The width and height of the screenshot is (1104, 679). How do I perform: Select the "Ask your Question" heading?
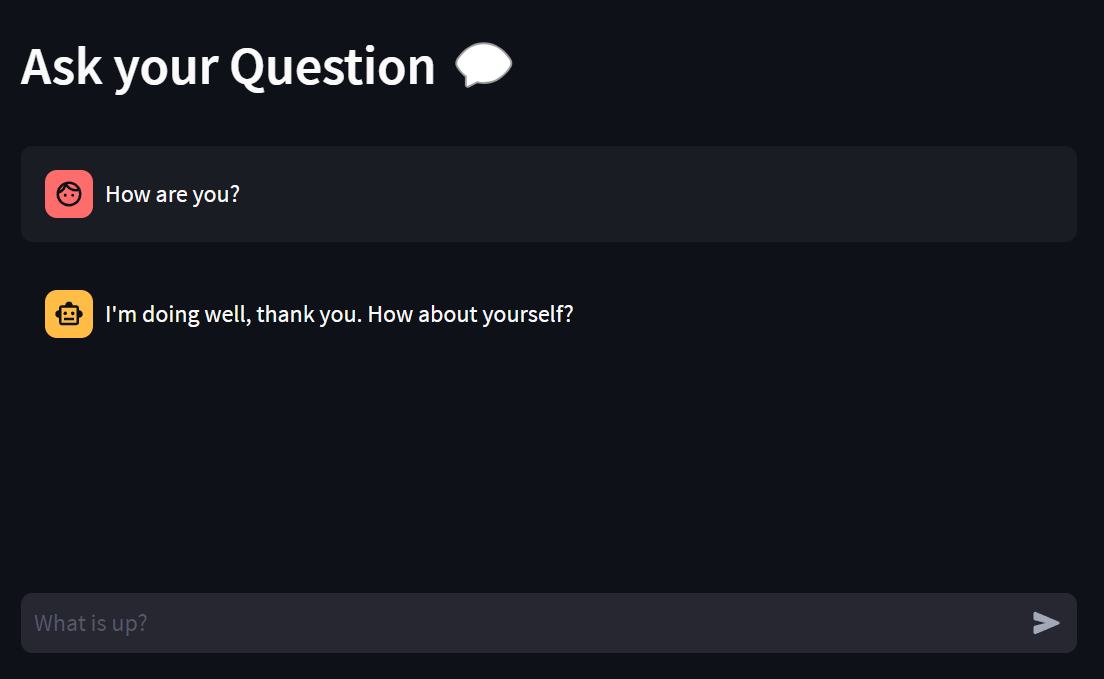(x=228, y=67)
